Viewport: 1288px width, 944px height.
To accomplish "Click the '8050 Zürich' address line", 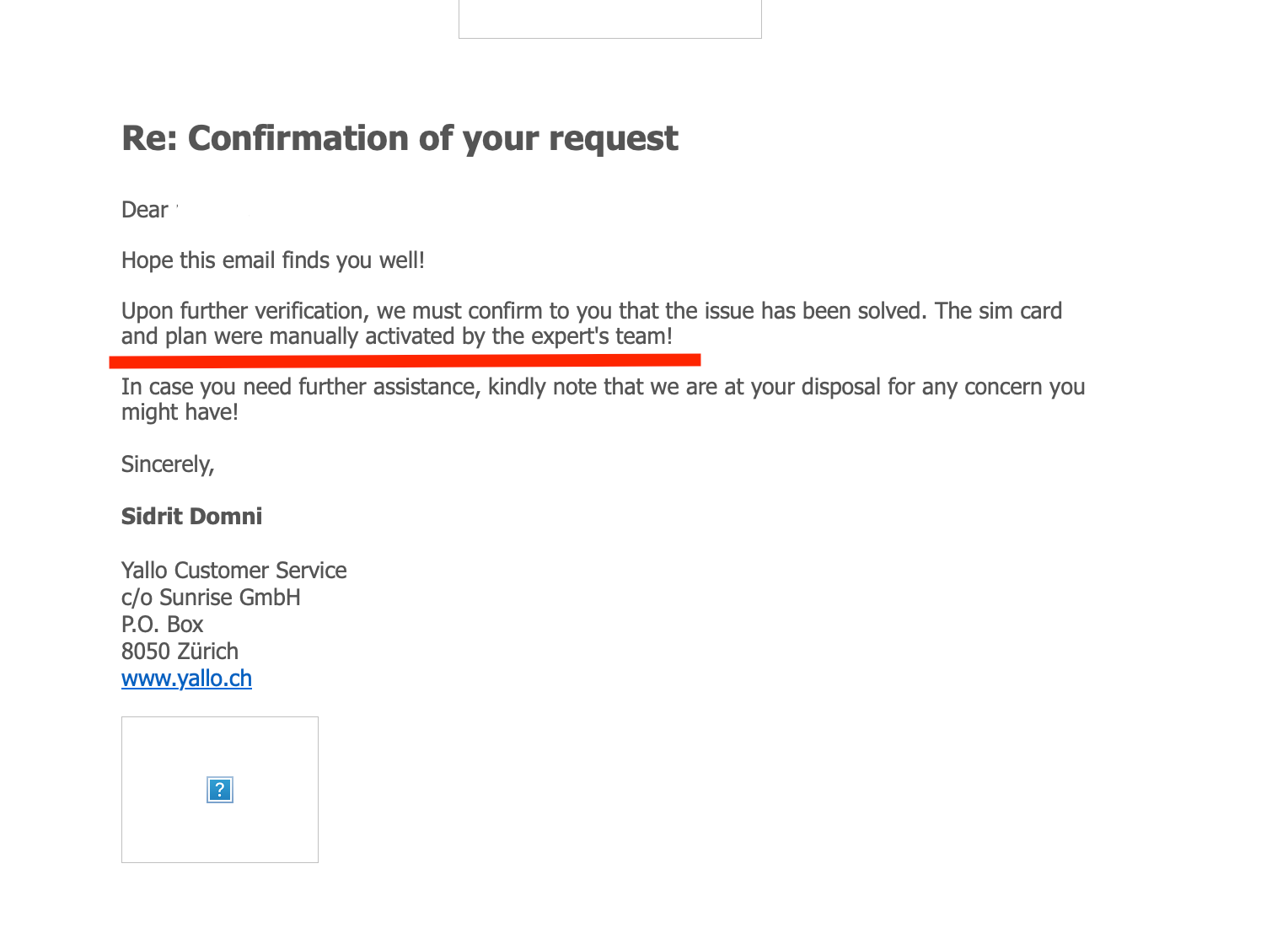I will 180,652.
